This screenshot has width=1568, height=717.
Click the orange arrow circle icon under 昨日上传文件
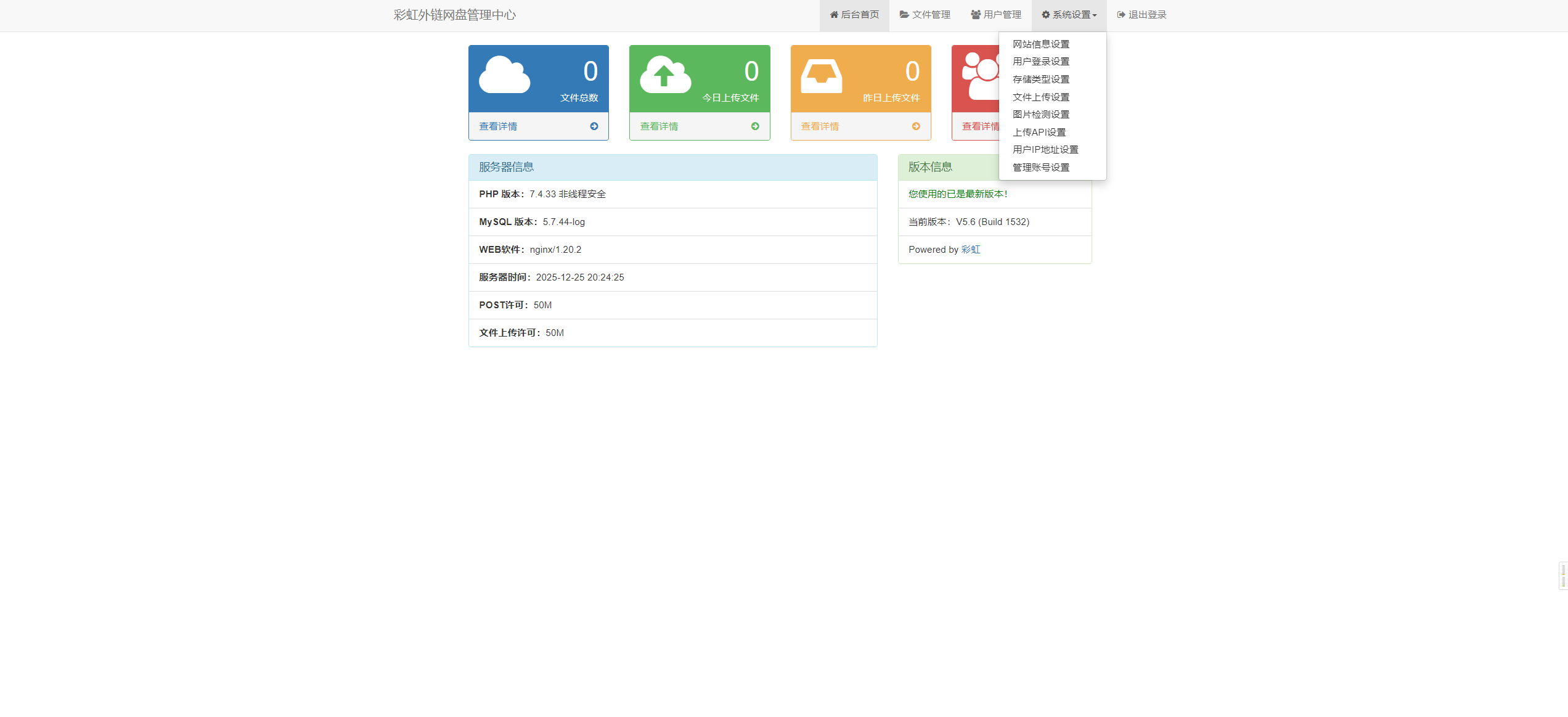click(x=916, y=126)
